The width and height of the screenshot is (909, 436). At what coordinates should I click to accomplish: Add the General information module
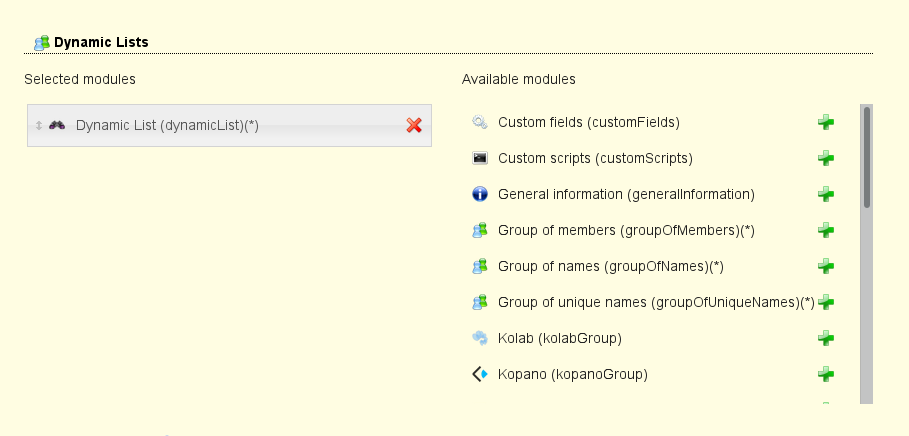[825, 194]
